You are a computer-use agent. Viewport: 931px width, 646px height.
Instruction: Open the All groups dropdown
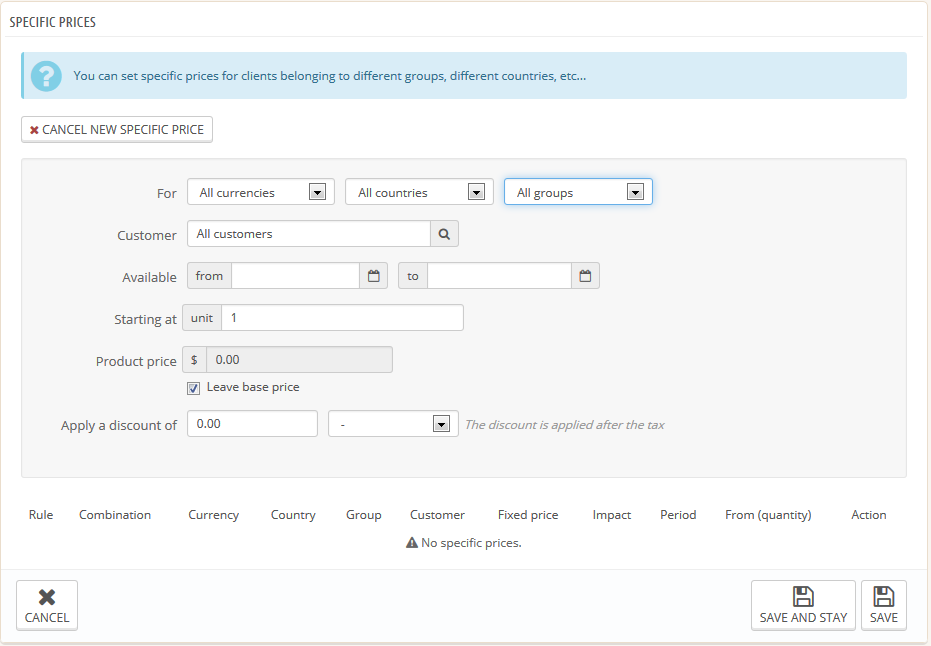point(578,192)
